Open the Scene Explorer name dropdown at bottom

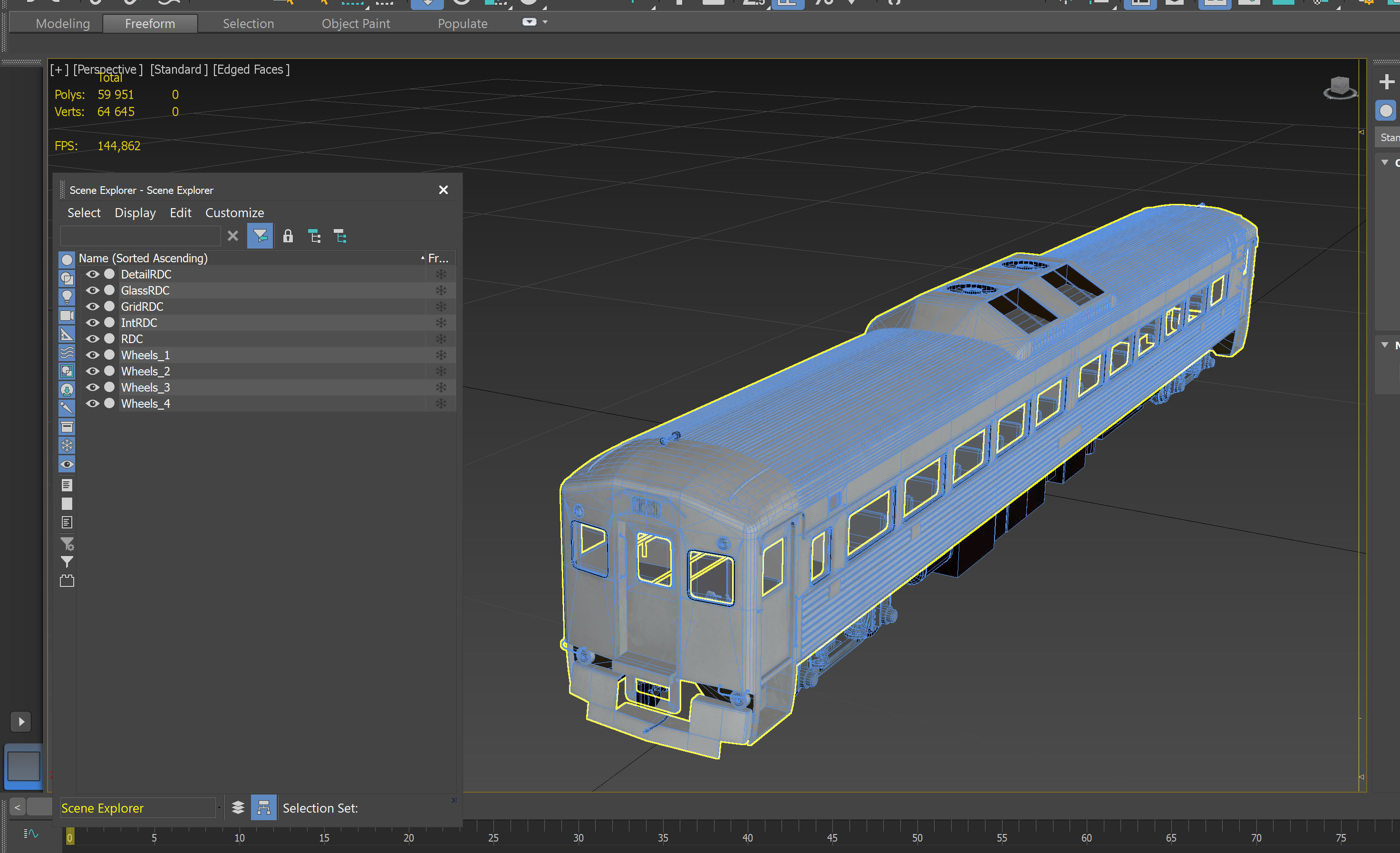point(219,807)
